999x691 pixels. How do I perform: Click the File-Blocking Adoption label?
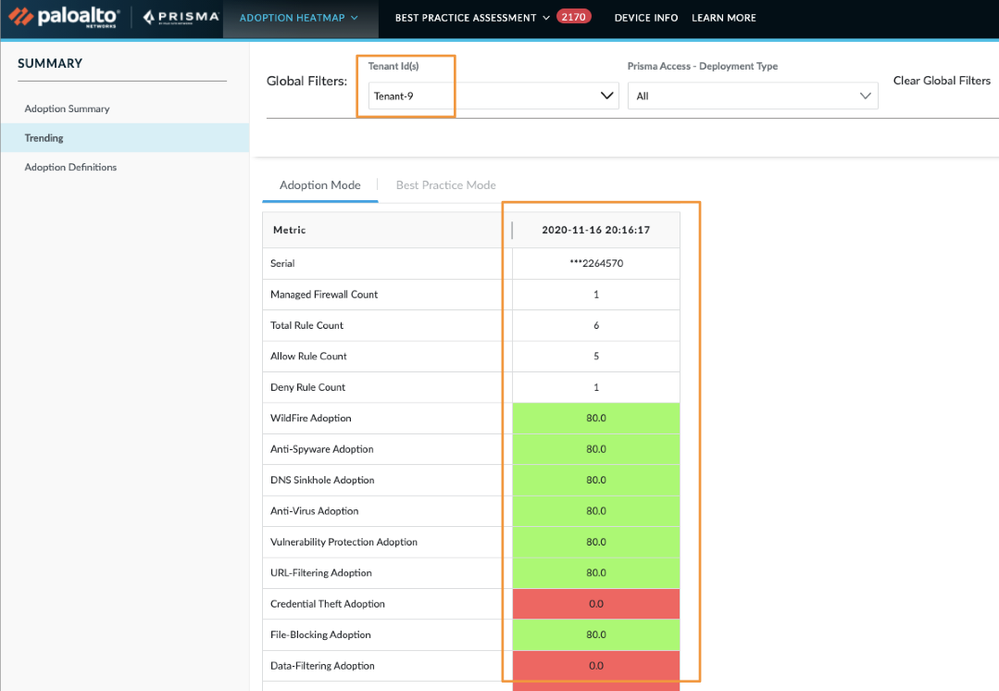point(320,635)
